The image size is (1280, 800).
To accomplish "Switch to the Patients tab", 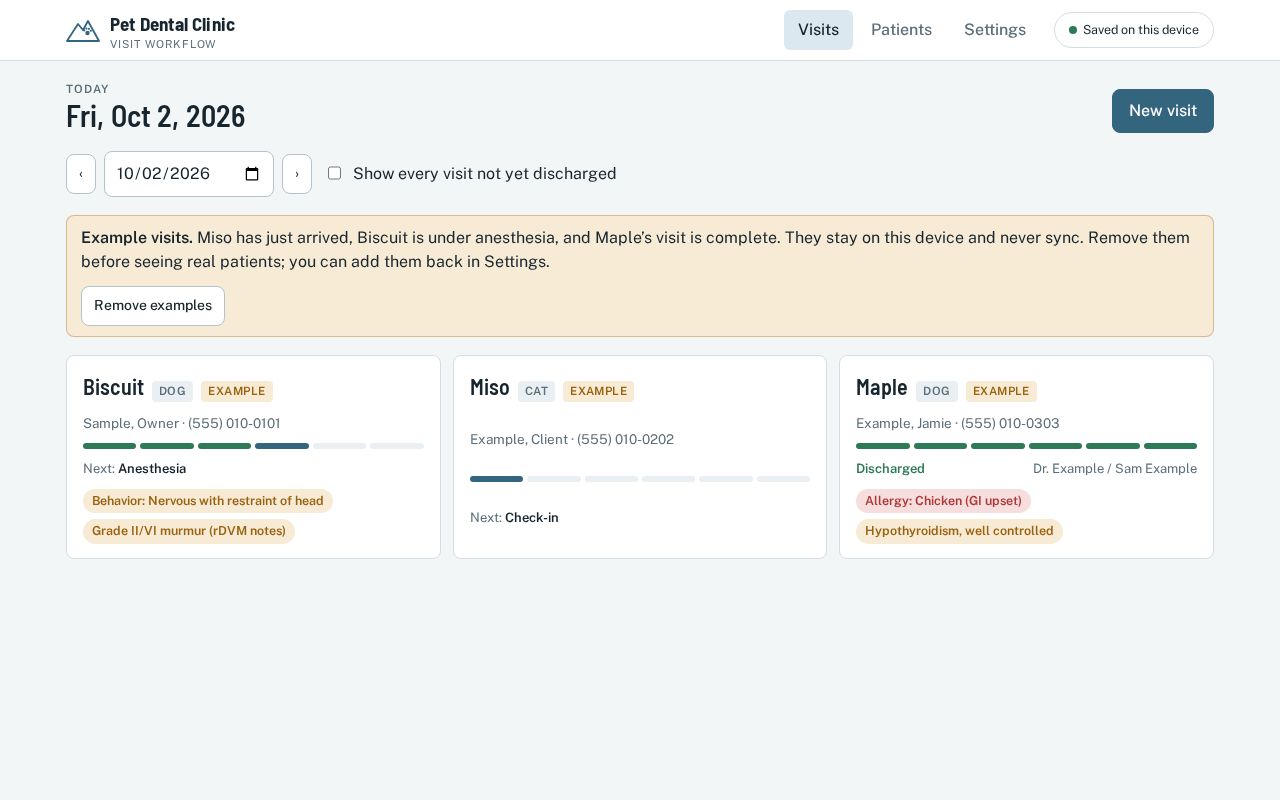I will pyautogui.click(x=901, y=30).
